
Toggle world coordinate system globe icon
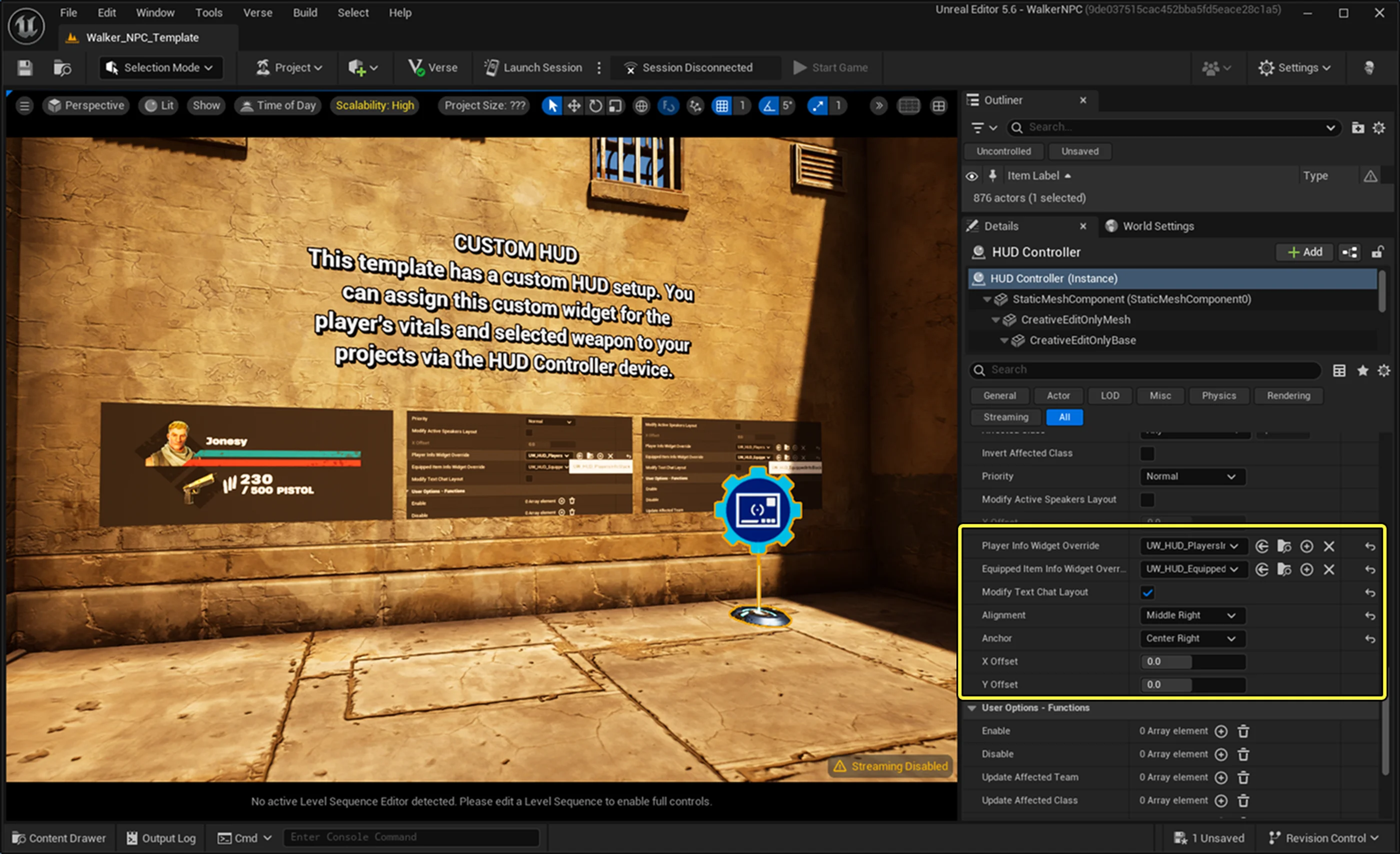click(x=641, y=106)
